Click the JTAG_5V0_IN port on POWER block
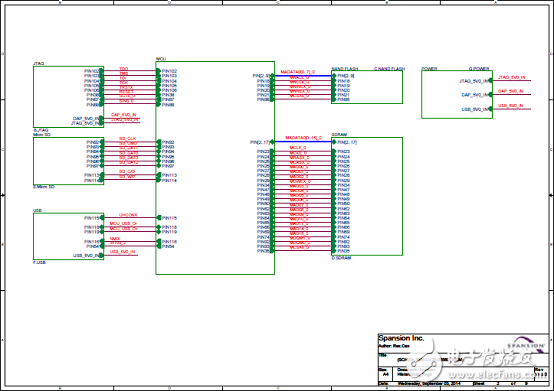 tap(476, 81)
